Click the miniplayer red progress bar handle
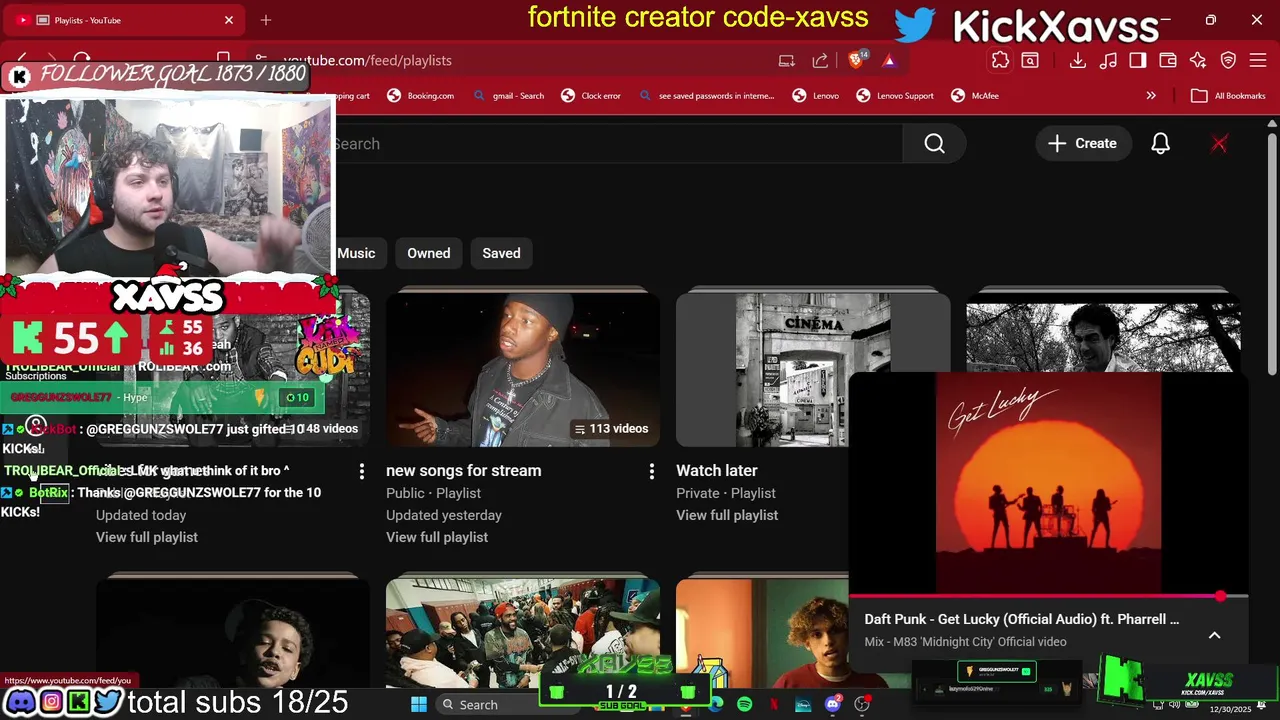 click(1221, 596)
